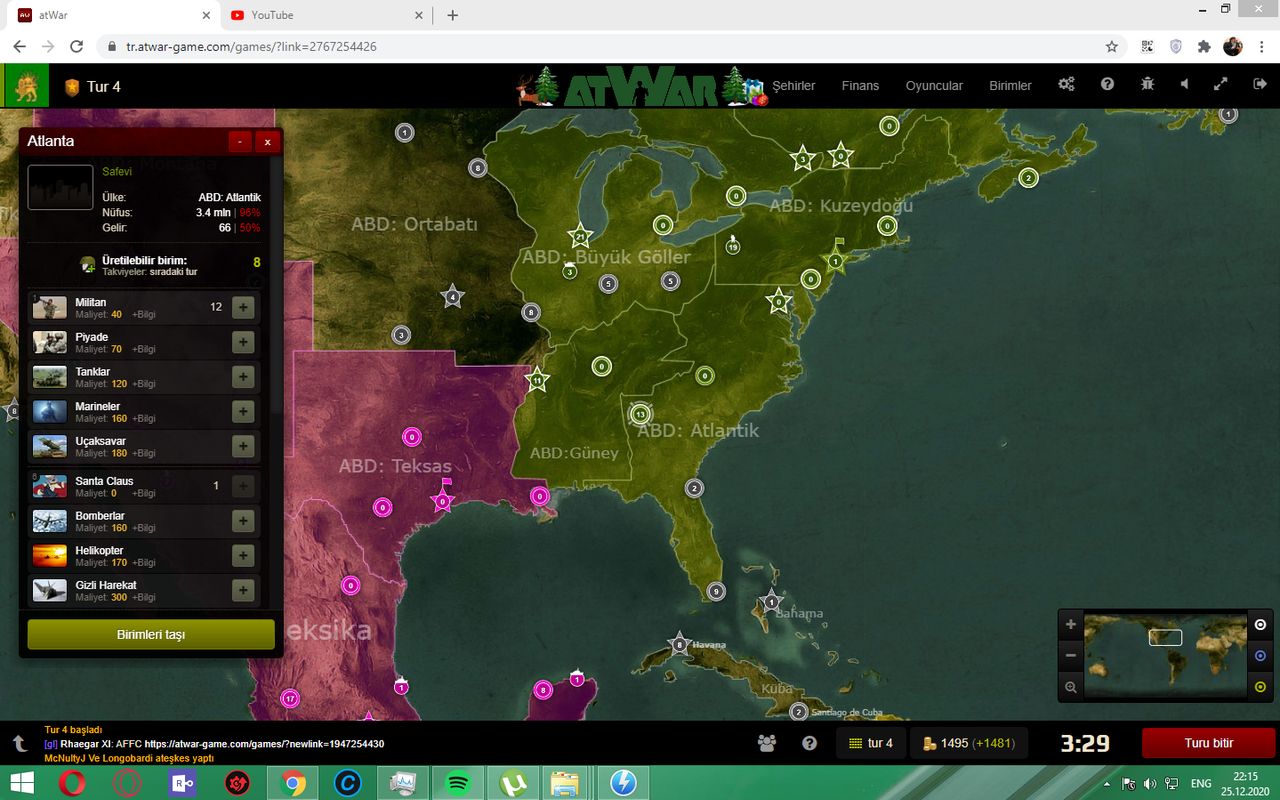Show +Bilgi info for Tanklar
Viewport: 1280px width, 800px height.
click(144, 384)
